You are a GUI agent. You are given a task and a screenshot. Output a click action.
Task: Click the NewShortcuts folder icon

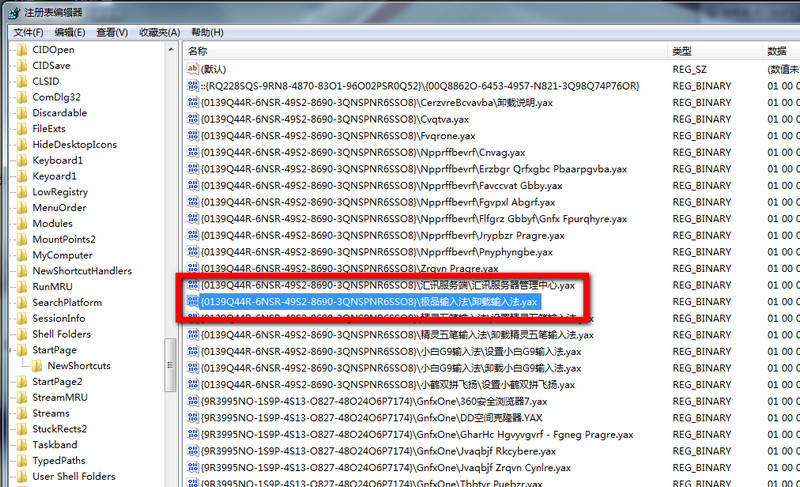(38, 366)
